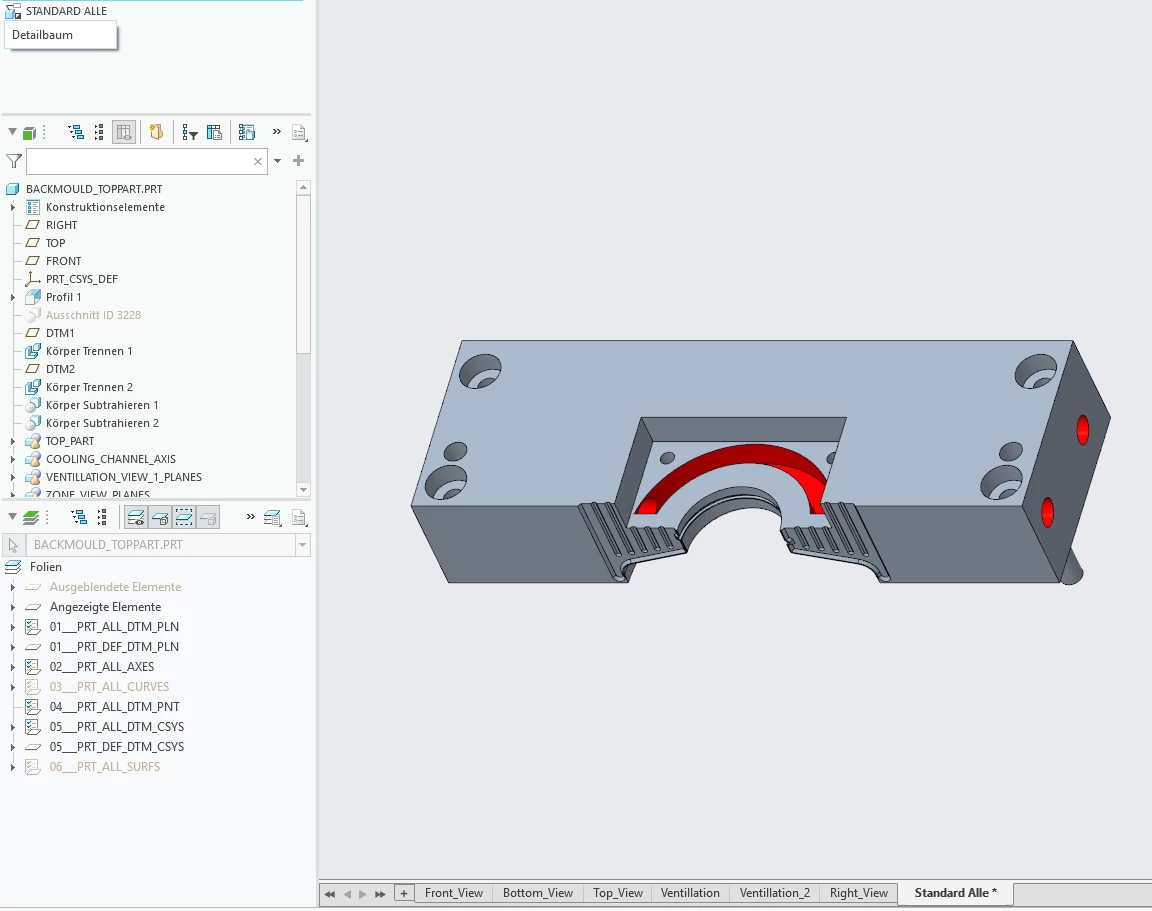Expand the Profil 1 feature
The width and height of the screenshot is (1152, 911).
(12, 297)
